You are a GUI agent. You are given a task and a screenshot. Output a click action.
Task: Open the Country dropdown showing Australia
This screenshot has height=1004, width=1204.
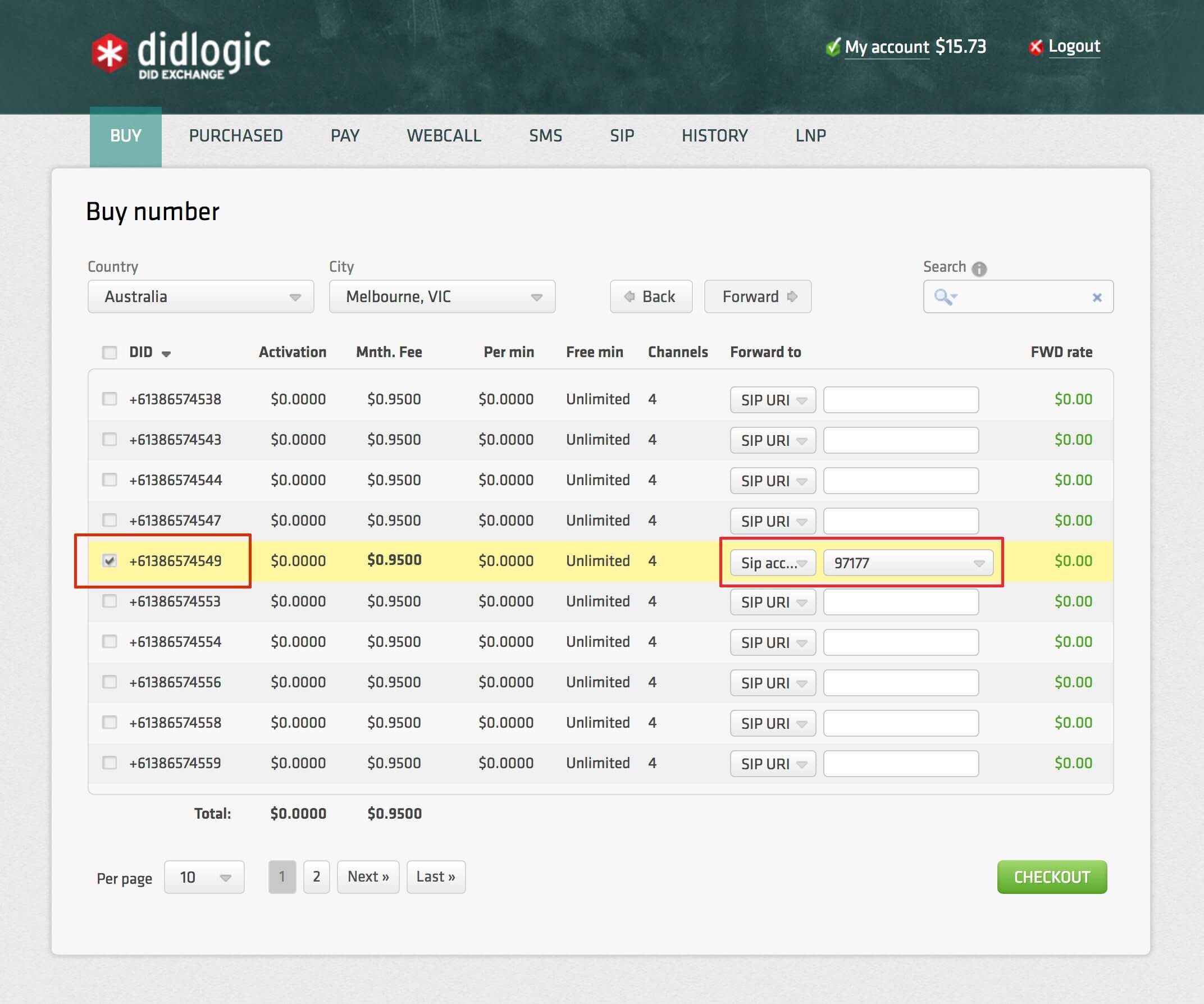tap(200, 296)
